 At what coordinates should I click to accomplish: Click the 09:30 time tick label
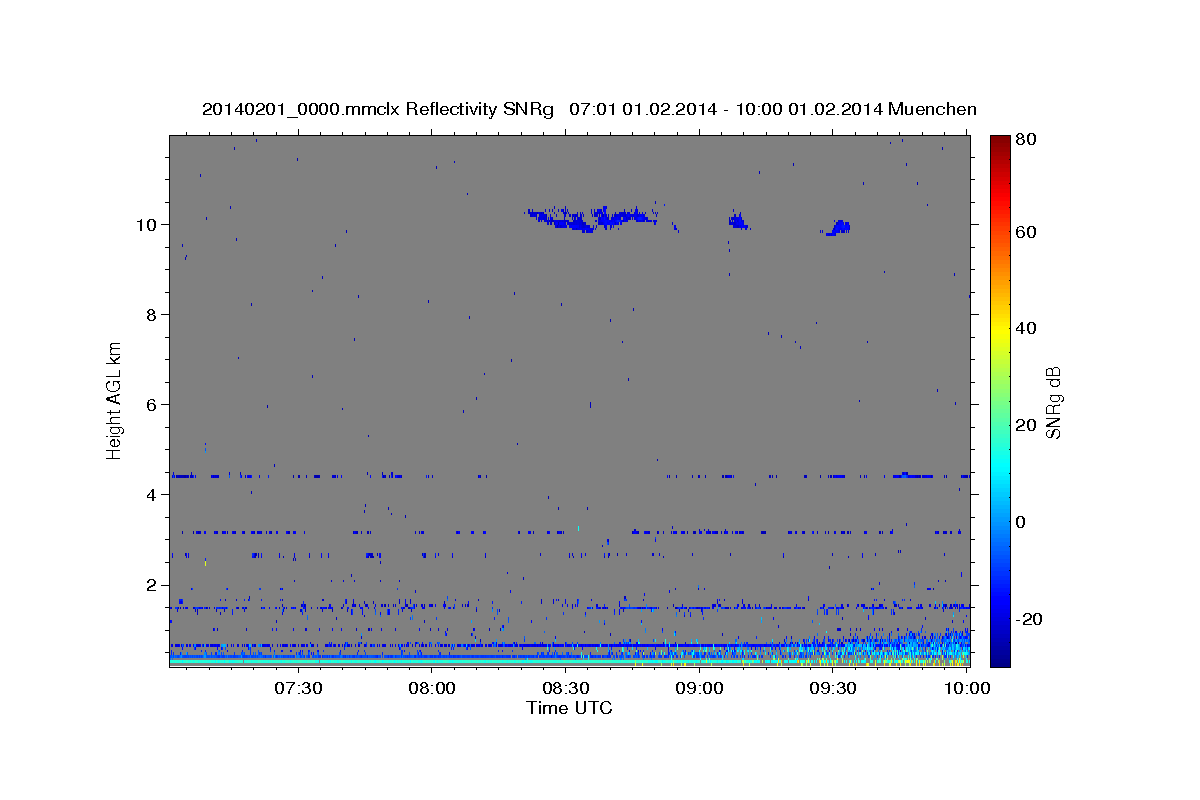pos(833,688)
